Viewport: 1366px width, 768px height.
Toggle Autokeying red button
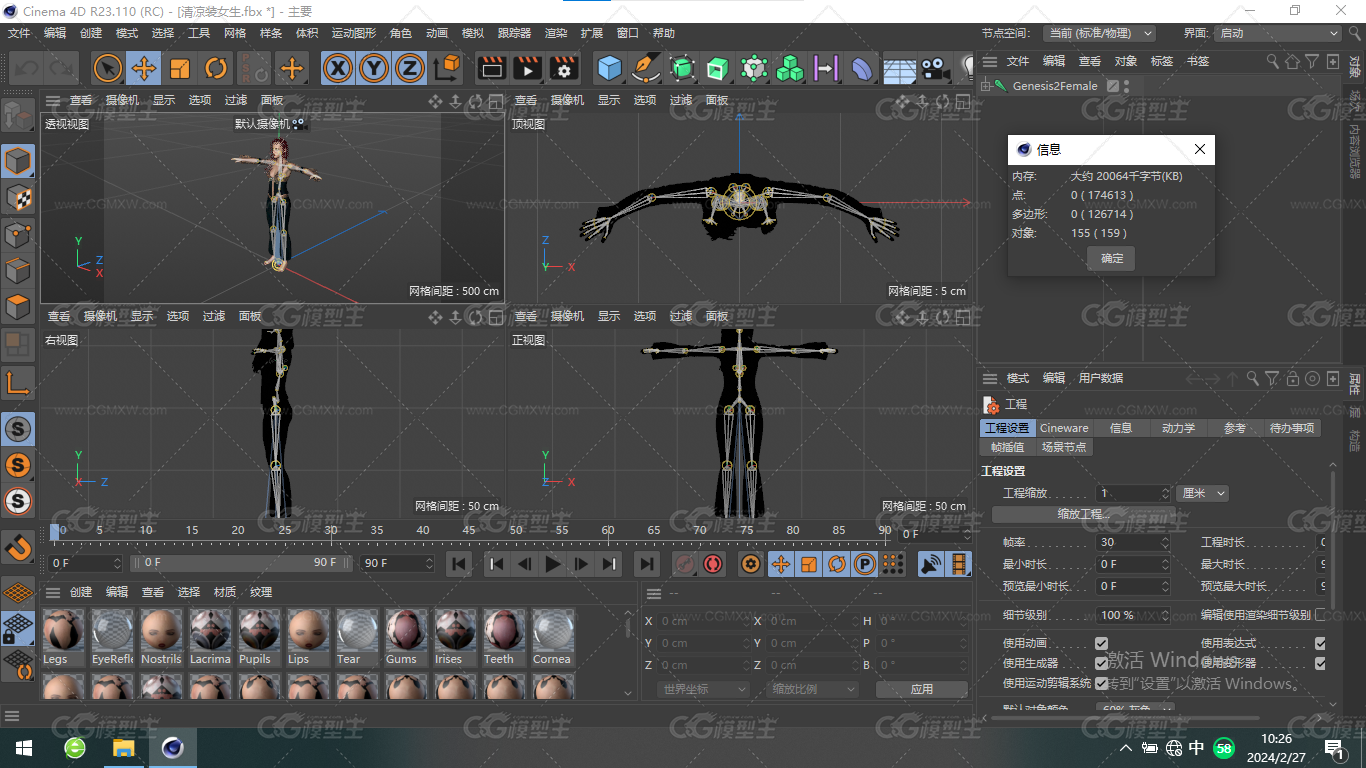pos(713,564)
